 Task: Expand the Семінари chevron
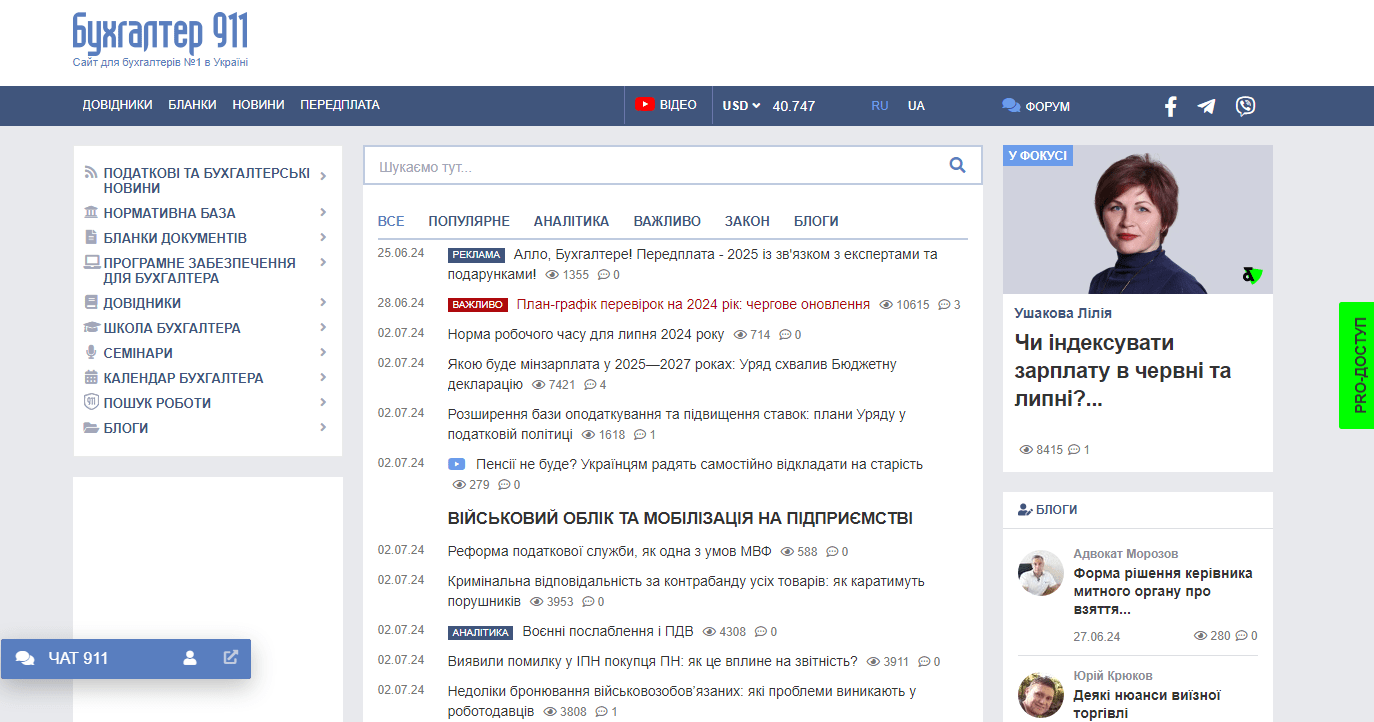tap(323, 352)
